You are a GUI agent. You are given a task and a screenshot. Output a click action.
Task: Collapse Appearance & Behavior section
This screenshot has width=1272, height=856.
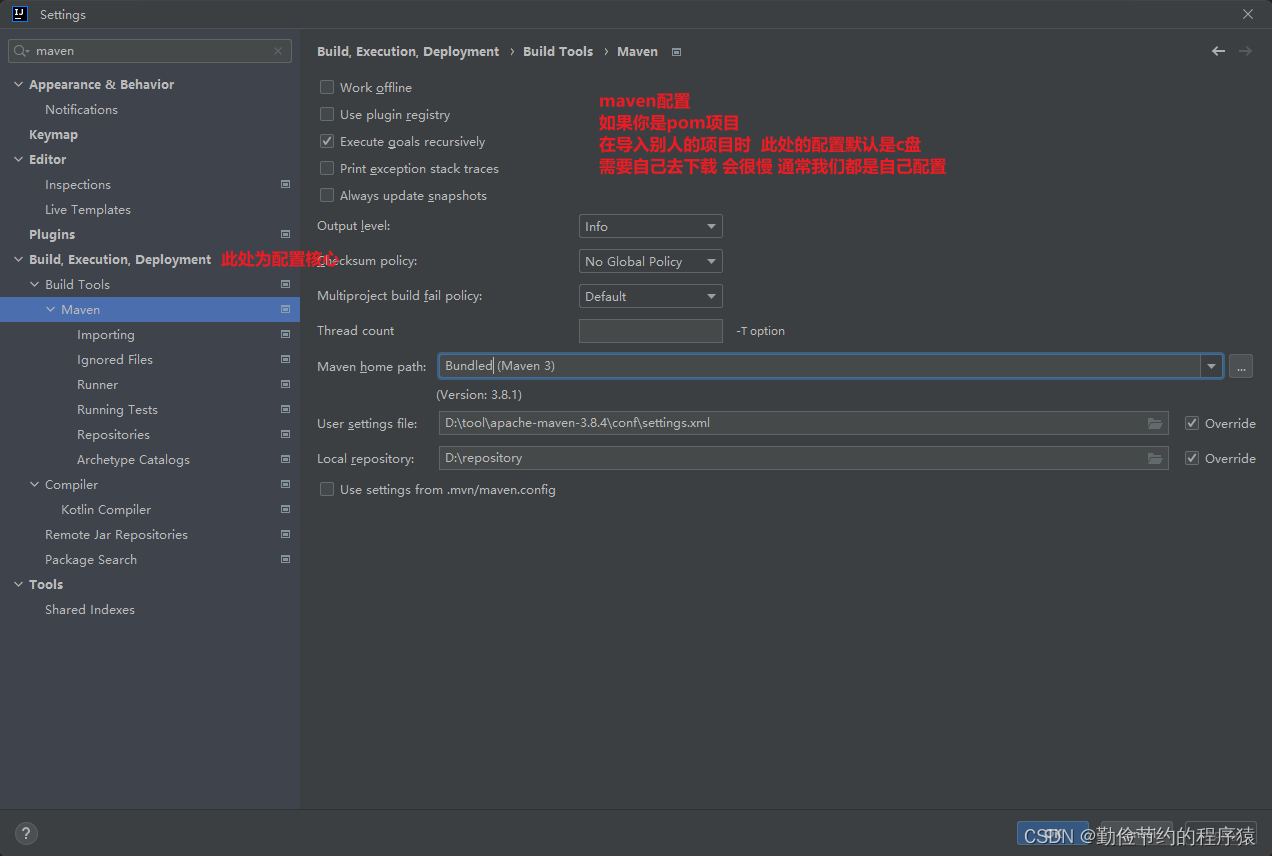tap(18, 84)
